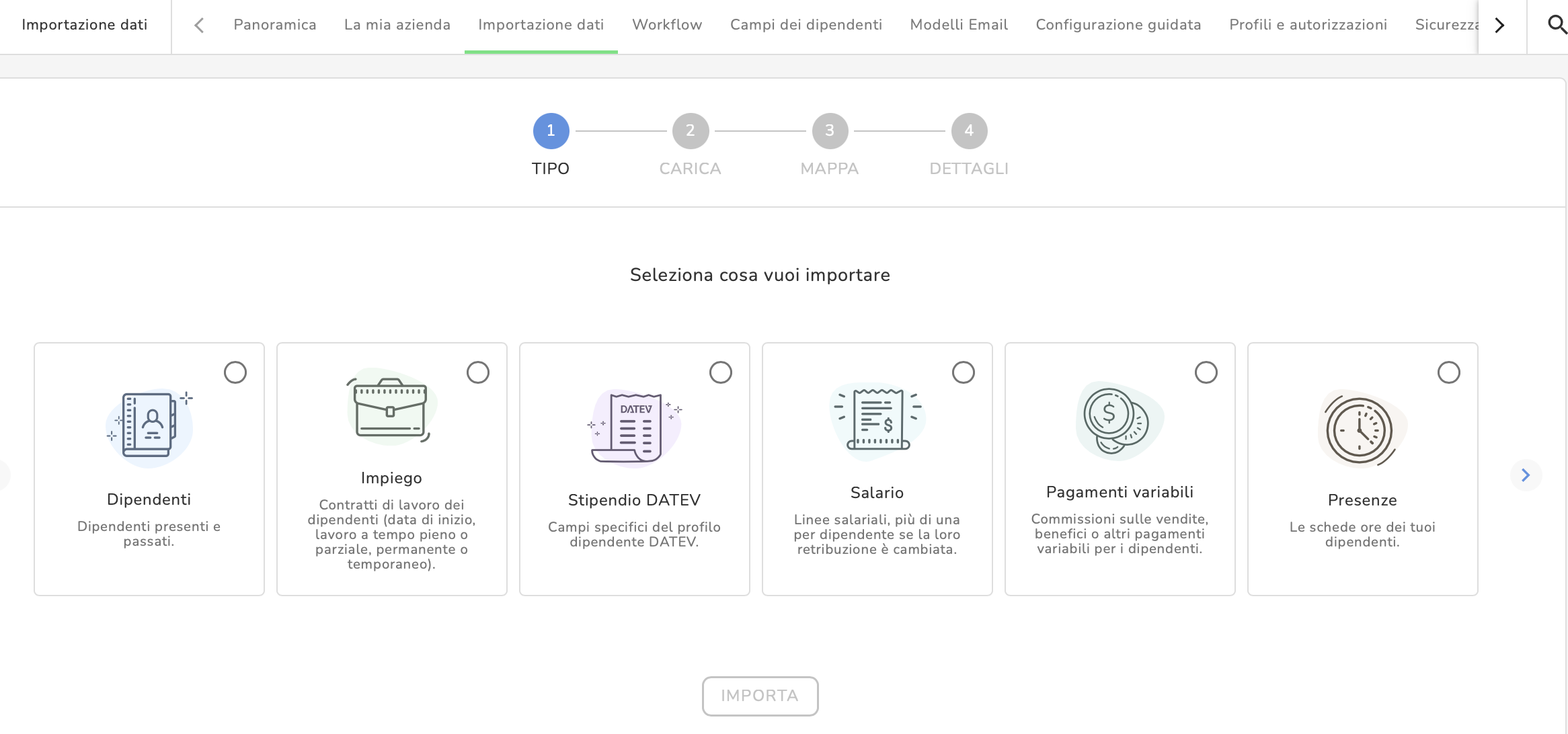Show more import types with the blue chevron
Viewport: 1568px width, 734px height.
click(x=1525, y=475)
